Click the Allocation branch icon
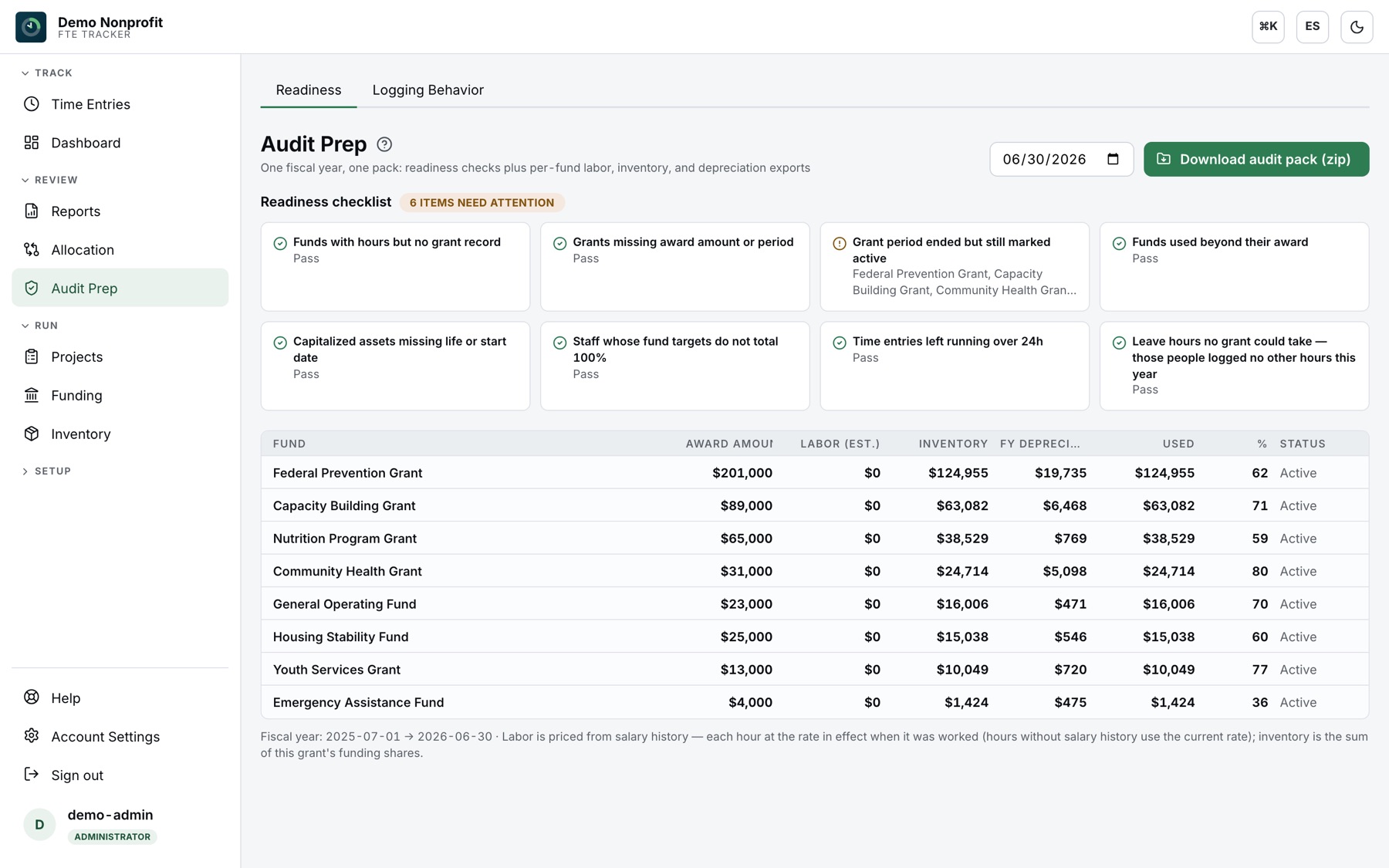Screen dimensions: 1389x868 click(32, 250)
